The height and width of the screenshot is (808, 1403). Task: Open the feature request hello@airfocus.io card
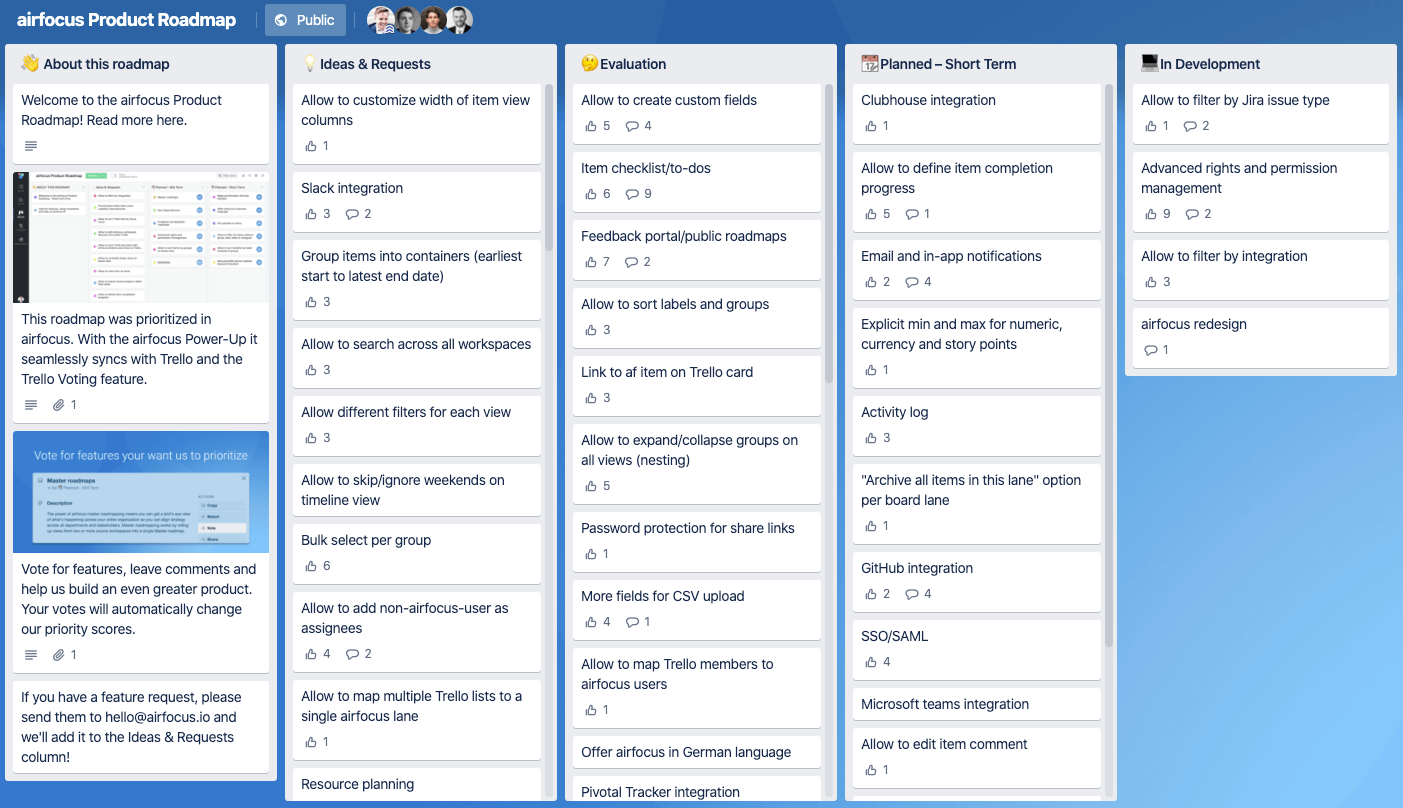(141, 727)
